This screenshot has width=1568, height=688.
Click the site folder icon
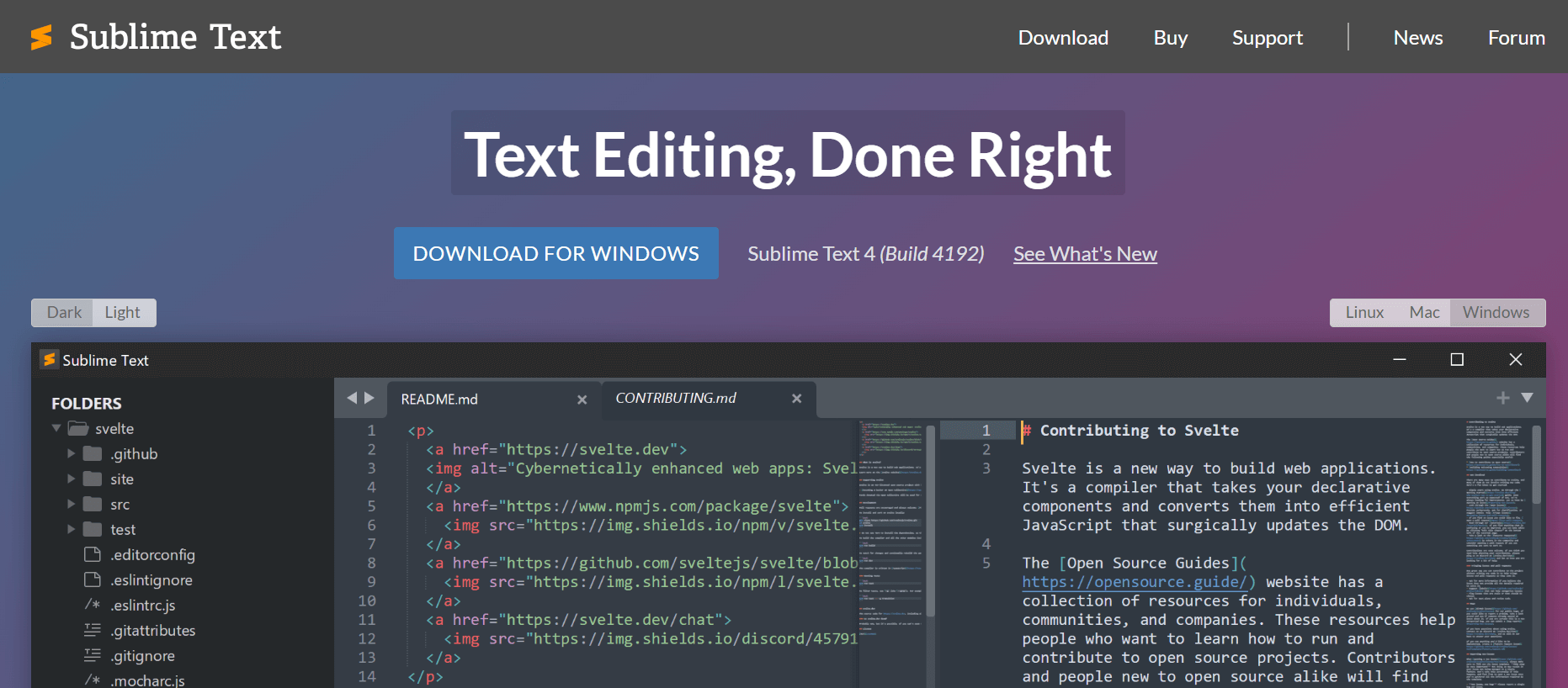pyautogui.click(x=93, y=479)
